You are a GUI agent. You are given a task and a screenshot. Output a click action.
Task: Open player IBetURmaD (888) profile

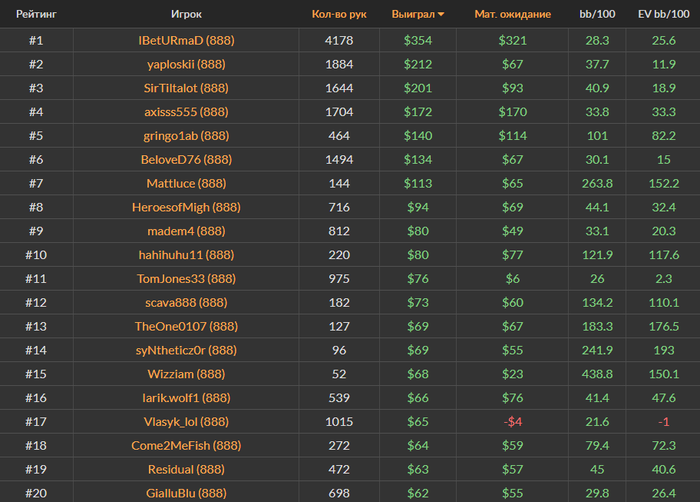186,41
